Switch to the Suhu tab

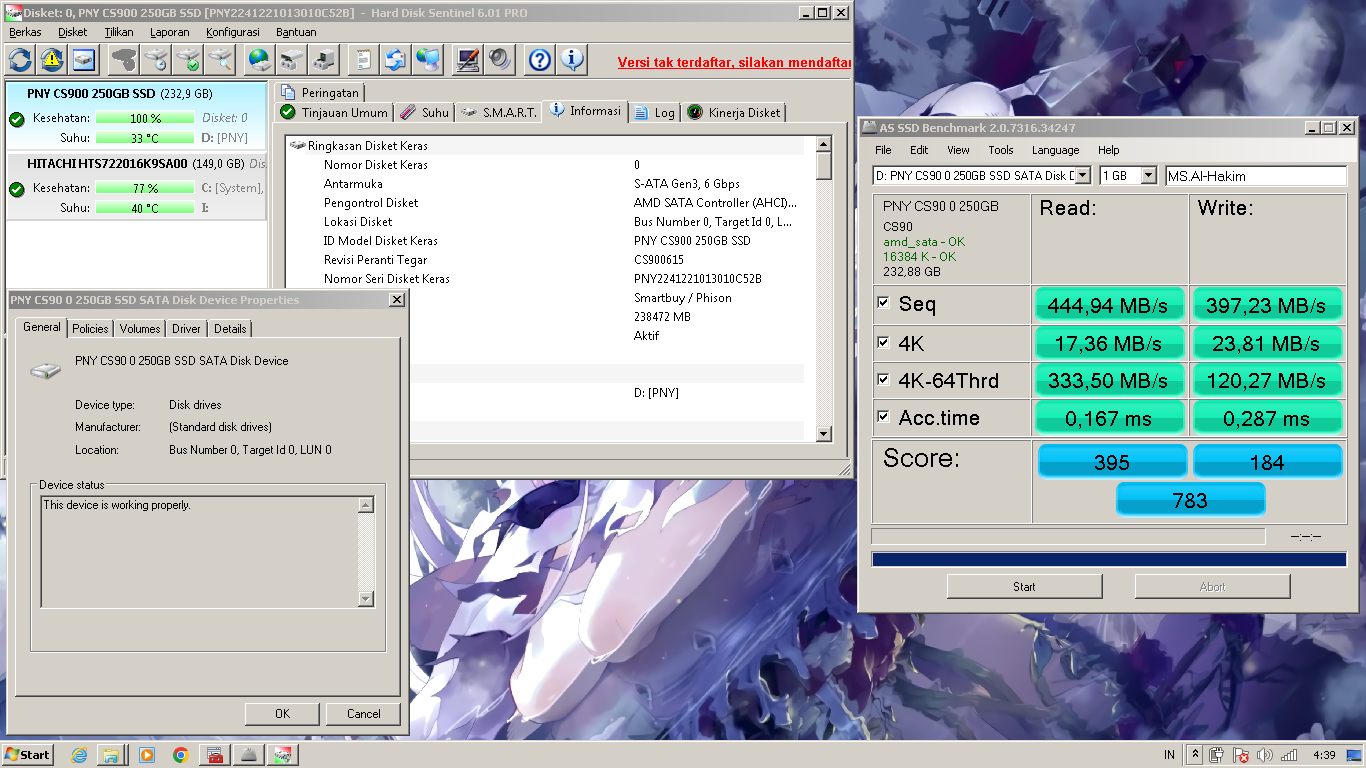(x=425, y=113)
